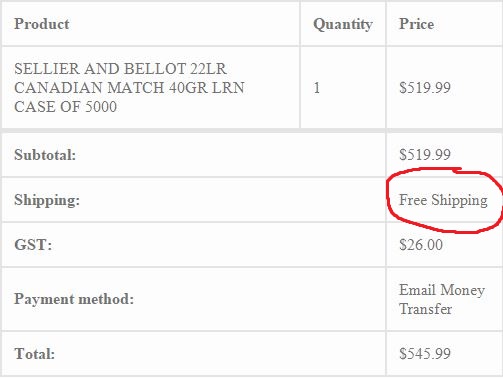This screenshot has height=378, width=503.
Task: Click the quantity value 1
Action: pos(317,88)
